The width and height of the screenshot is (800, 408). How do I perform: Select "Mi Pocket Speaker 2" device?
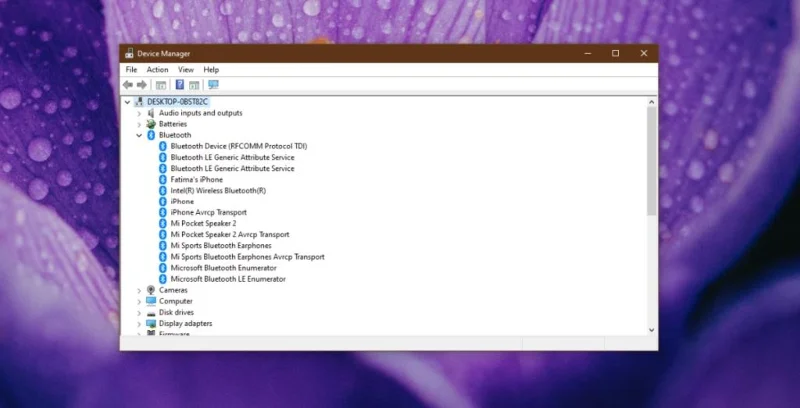coord(203,223)
